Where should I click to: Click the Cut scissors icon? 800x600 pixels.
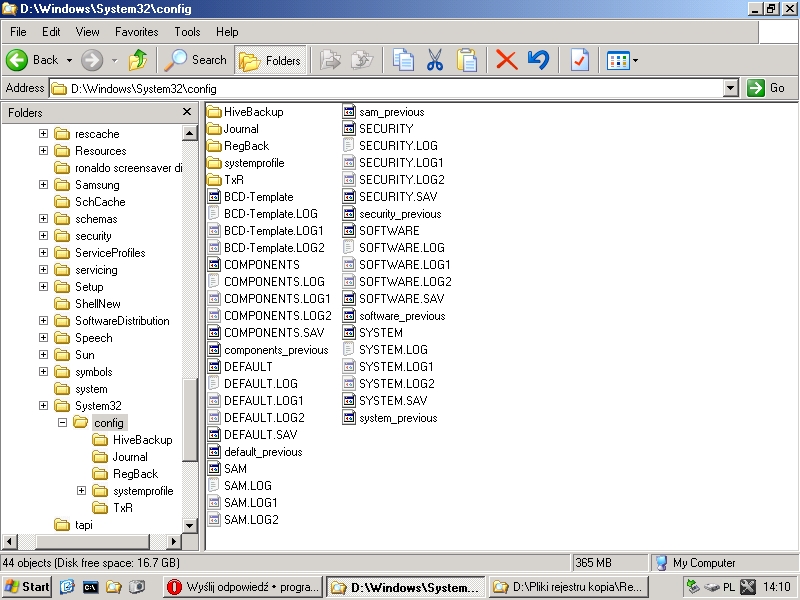434,60
